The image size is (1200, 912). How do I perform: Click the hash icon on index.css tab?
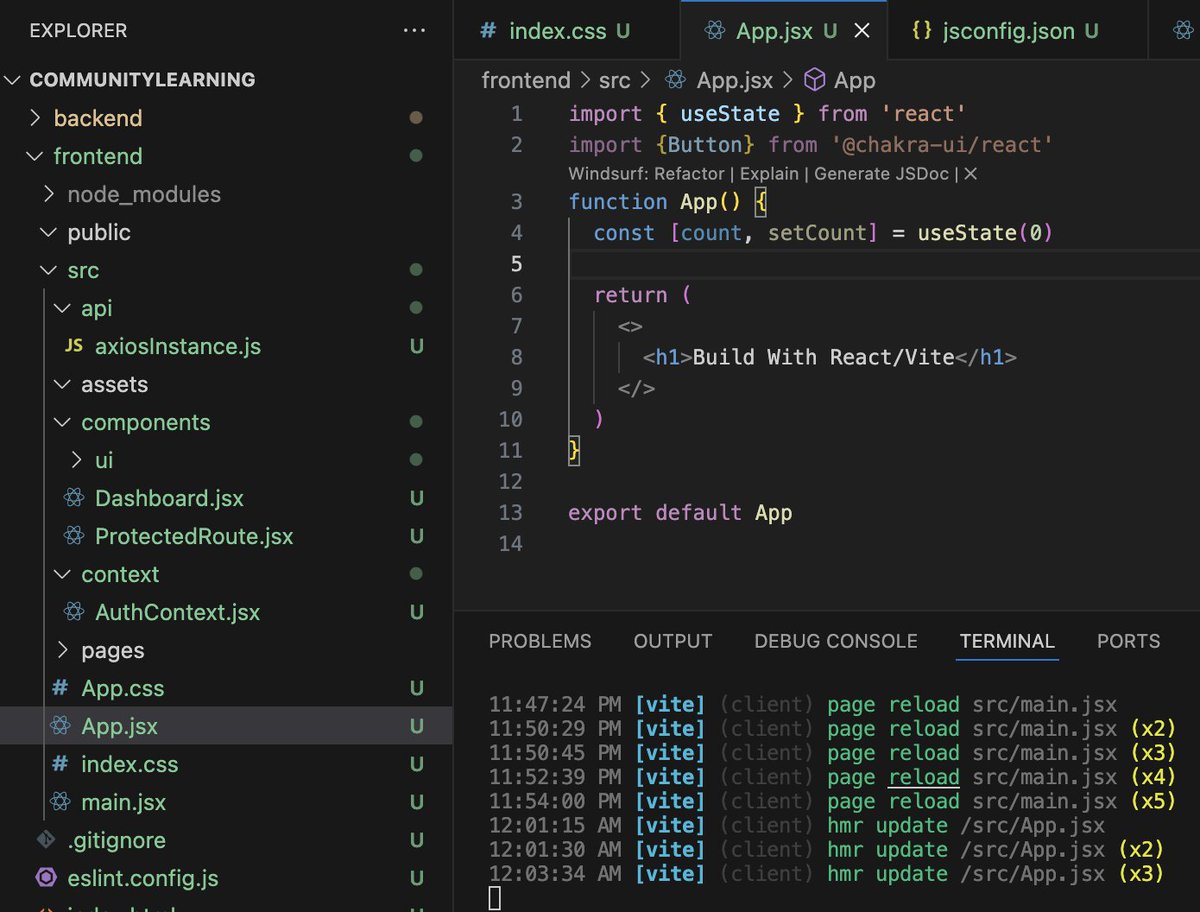point(488,31)
